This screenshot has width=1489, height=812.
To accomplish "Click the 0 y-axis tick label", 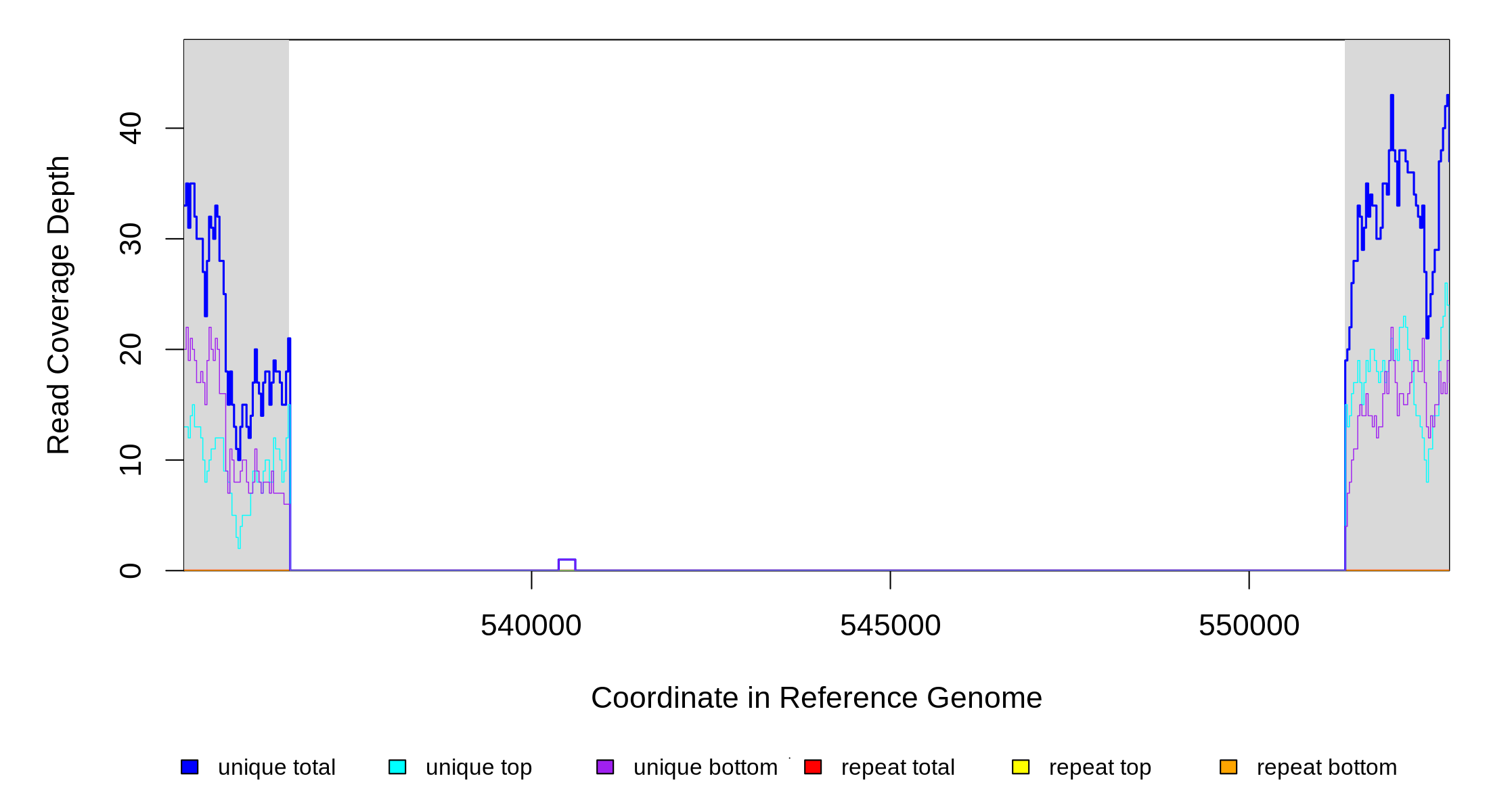I will point(131,570).
